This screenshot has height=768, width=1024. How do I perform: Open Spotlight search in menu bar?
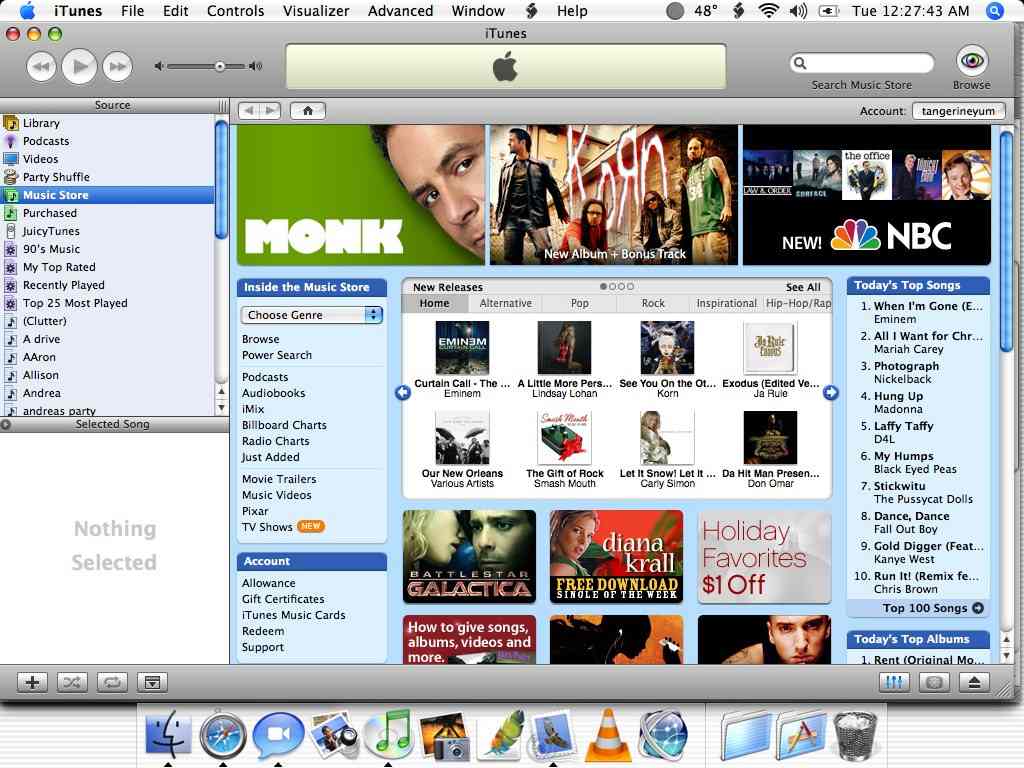tap(995, 11)
